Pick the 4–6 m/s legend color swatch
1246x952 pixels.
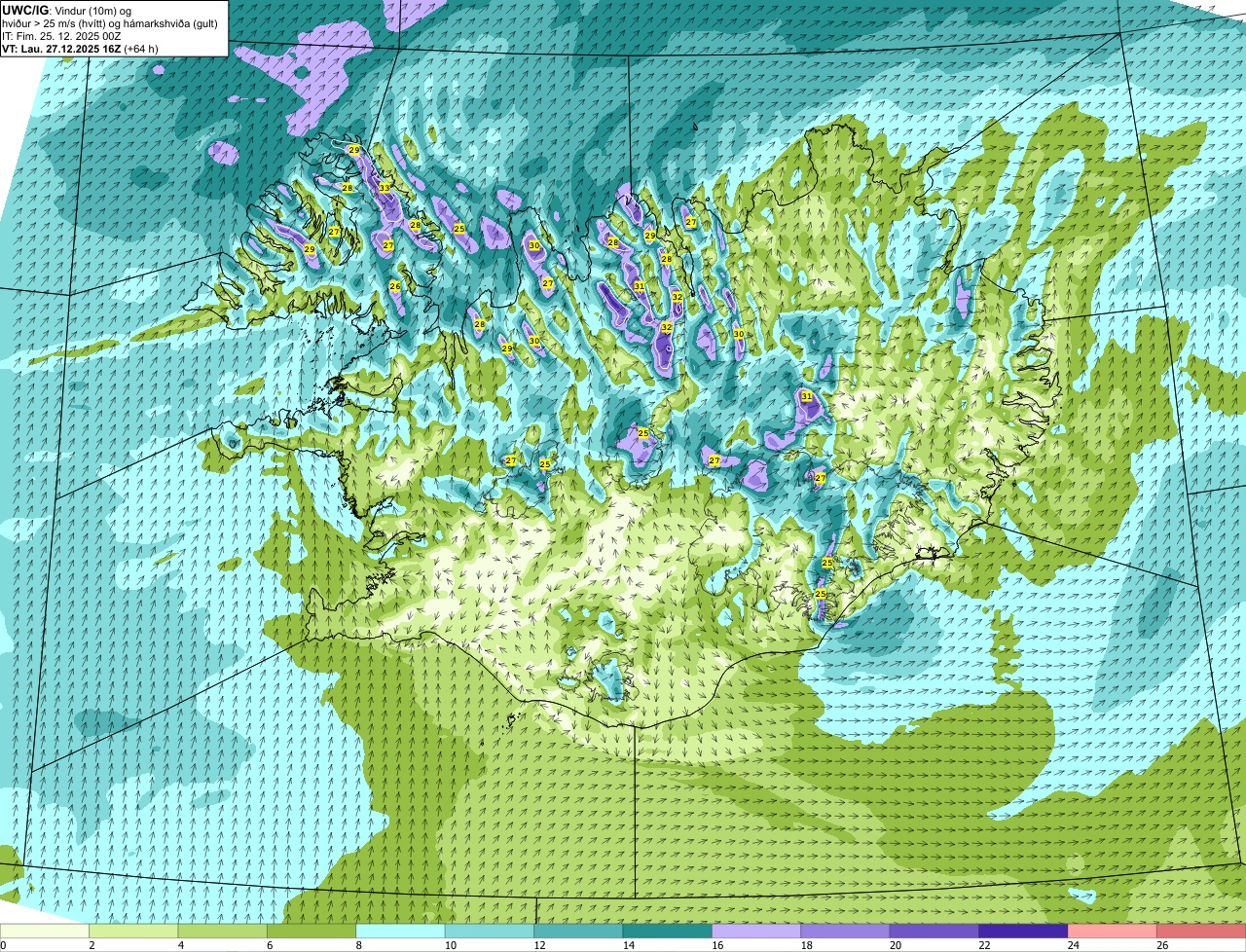[223, 931]
